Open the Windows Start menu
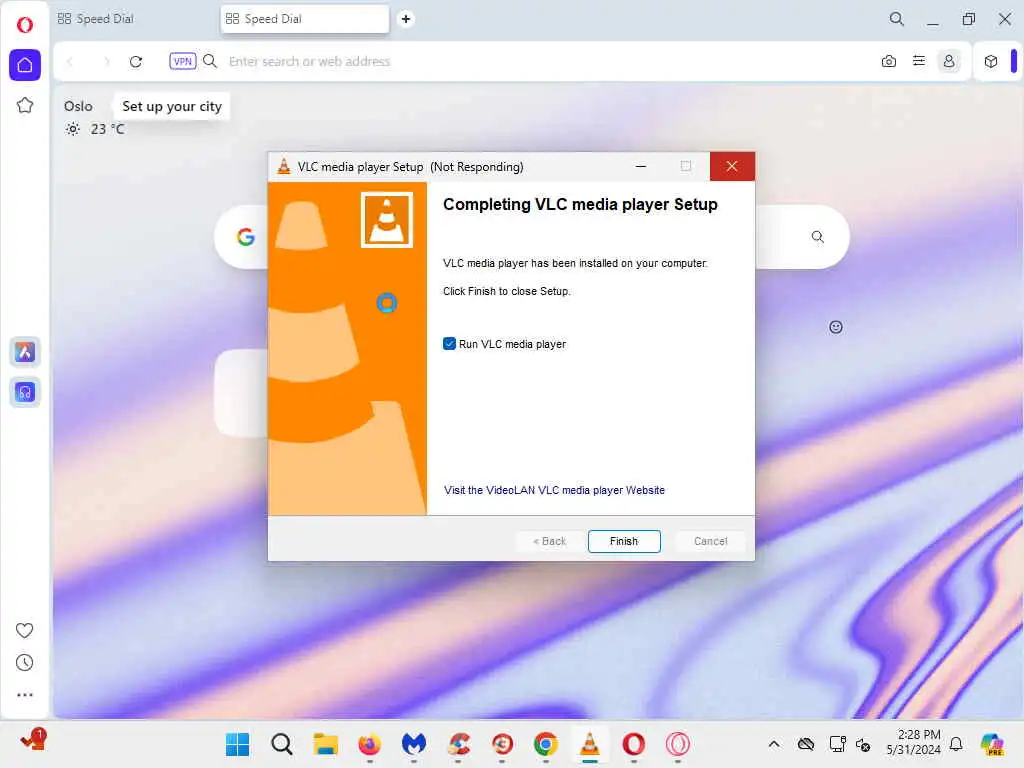The height and width of the screenshot is (768, 1024). click(x=237, y=744)
